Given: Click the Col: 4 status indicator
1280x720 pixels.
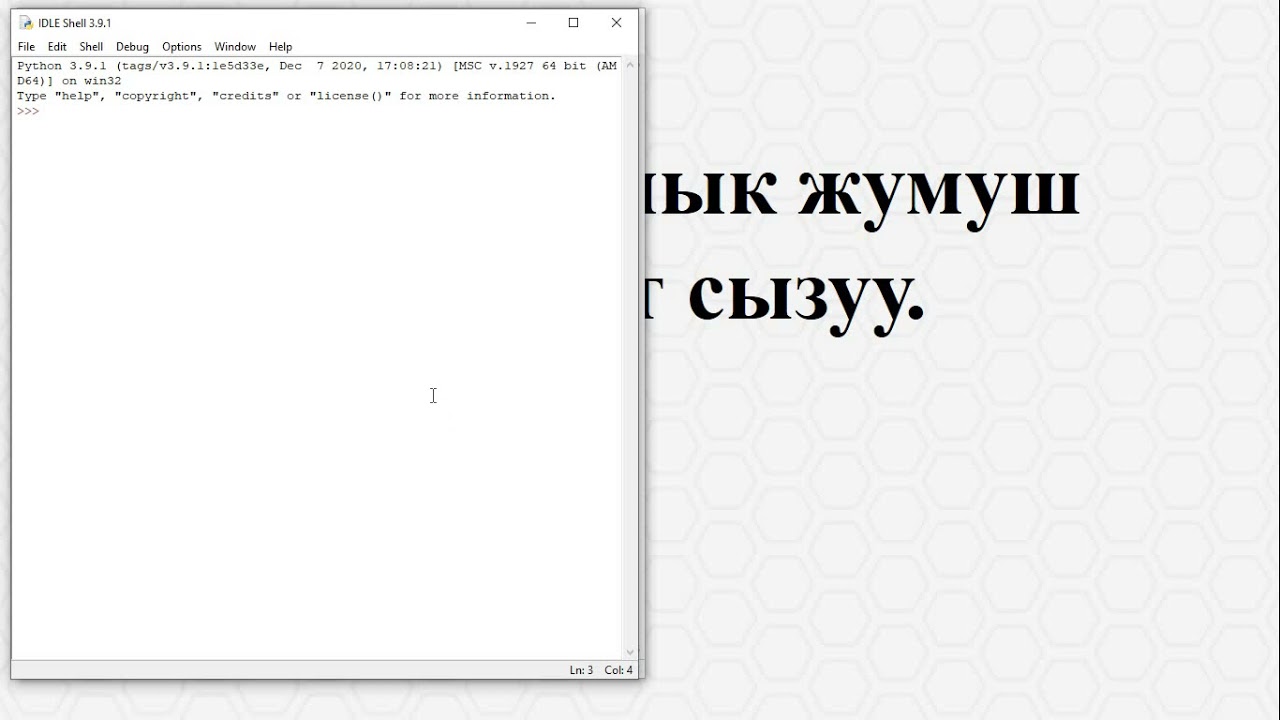Looking at the screenshot, I should point(619,670).
